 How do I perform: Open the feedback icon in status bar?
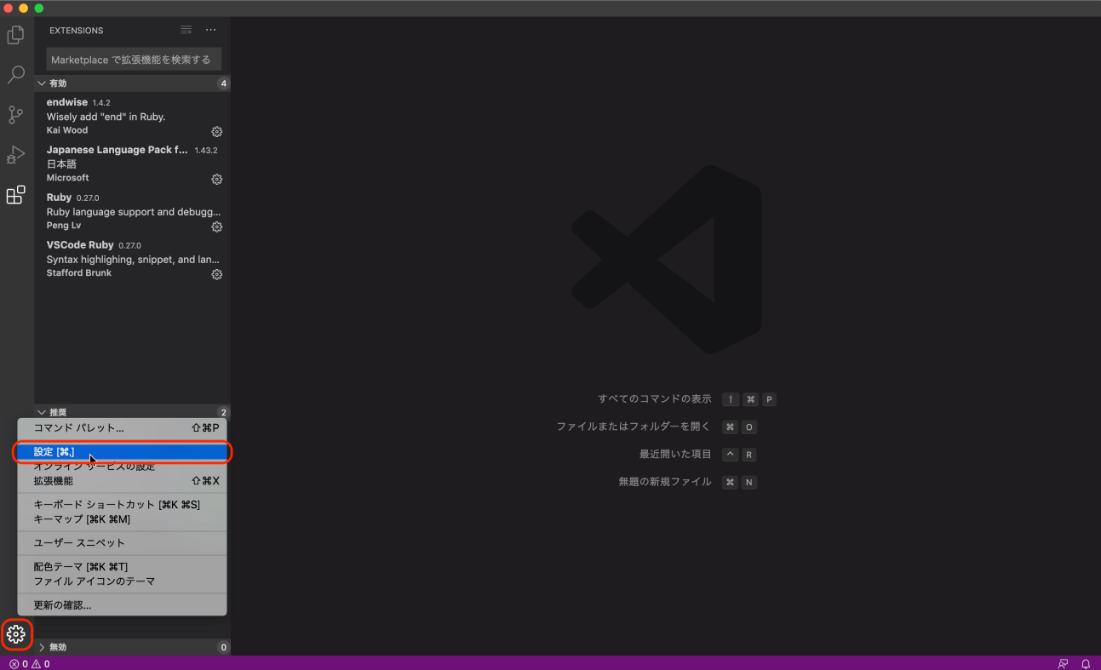point(1063,664)
